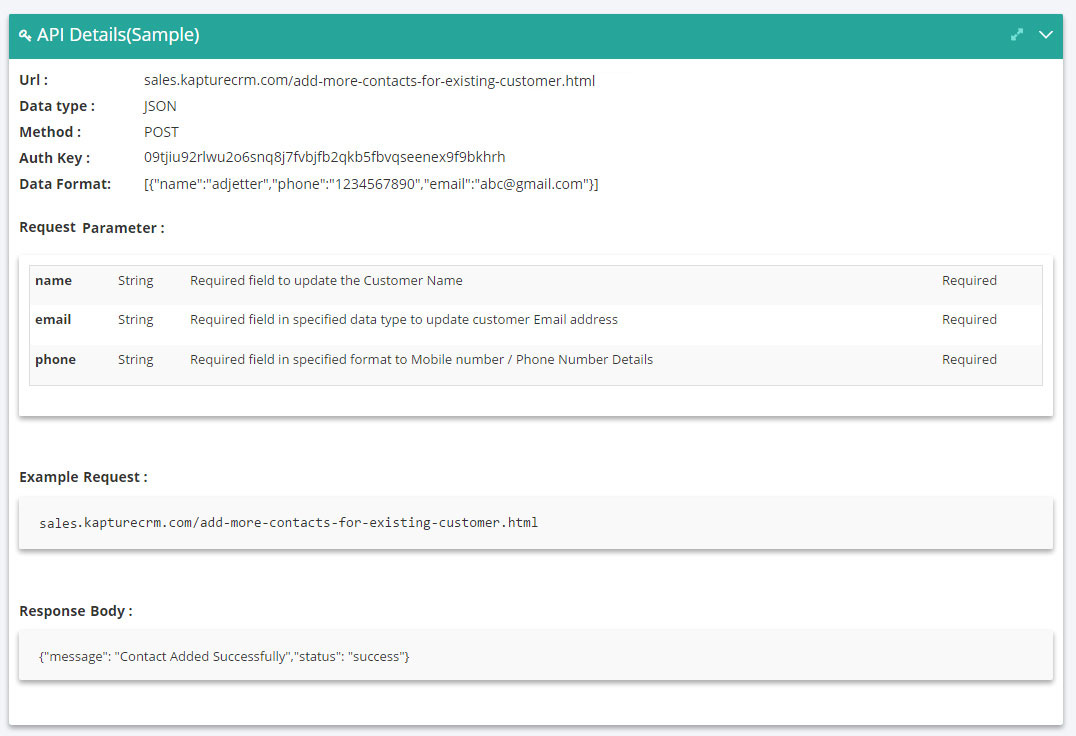Viewport: 1076px width, 736px height.
Task: Click the Response Body heading
Action: click(x=75, y=611)
